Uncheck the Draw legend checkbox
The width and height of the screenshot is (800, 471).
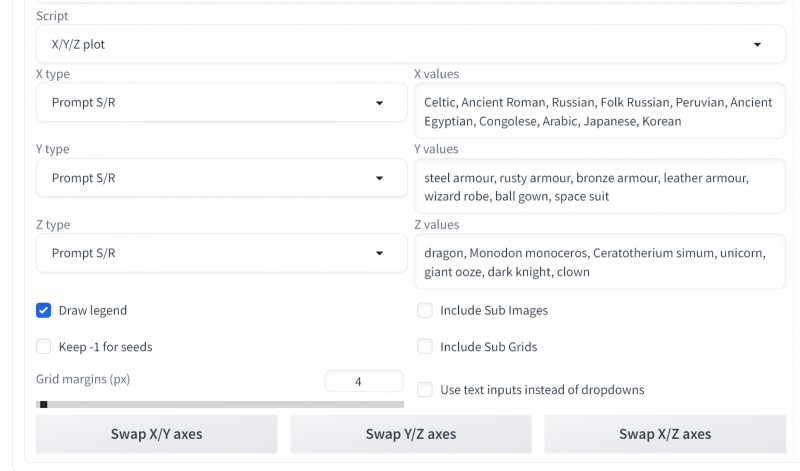44,310
